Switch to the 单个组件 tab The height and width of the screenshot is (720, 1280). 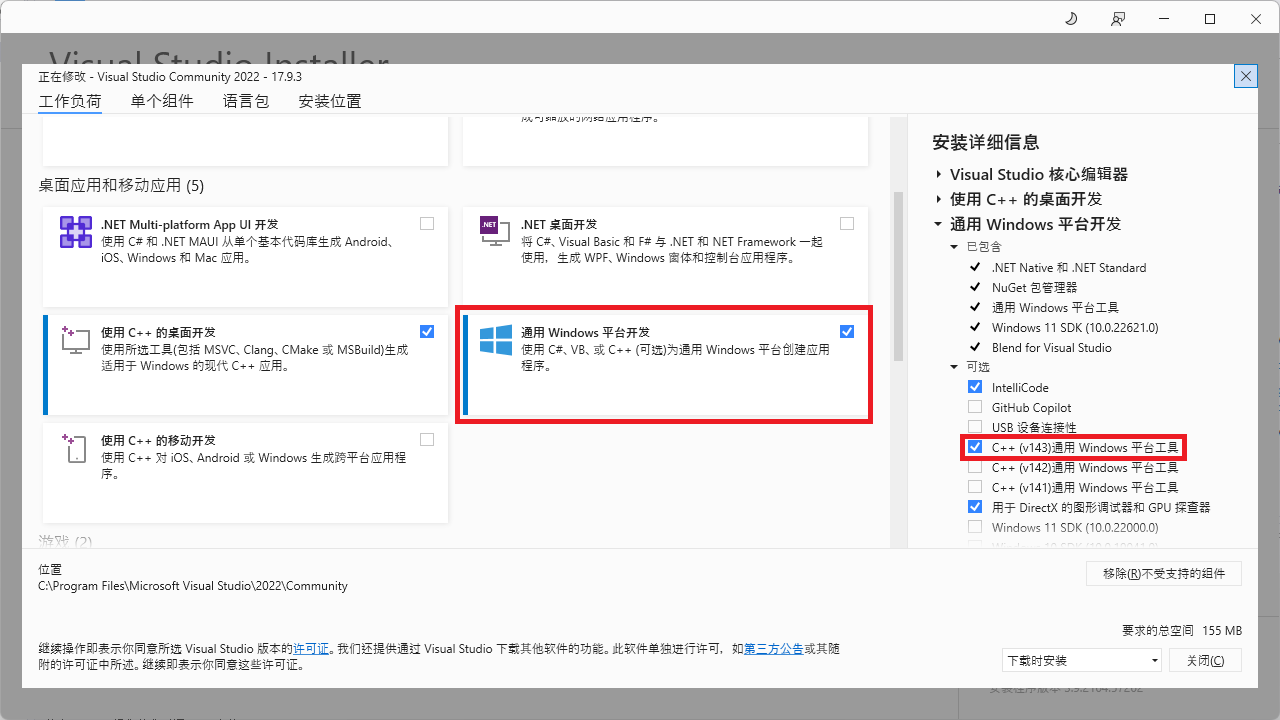point(162,101)
